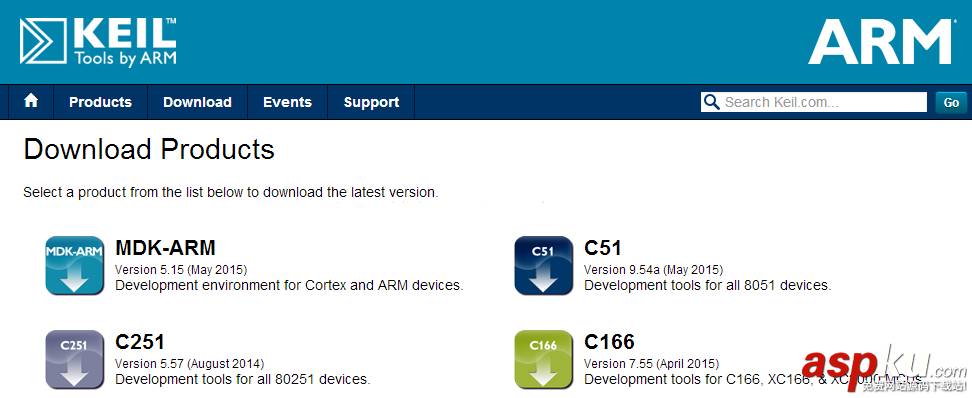Click the asp ku watermark logo

(883, 369)
